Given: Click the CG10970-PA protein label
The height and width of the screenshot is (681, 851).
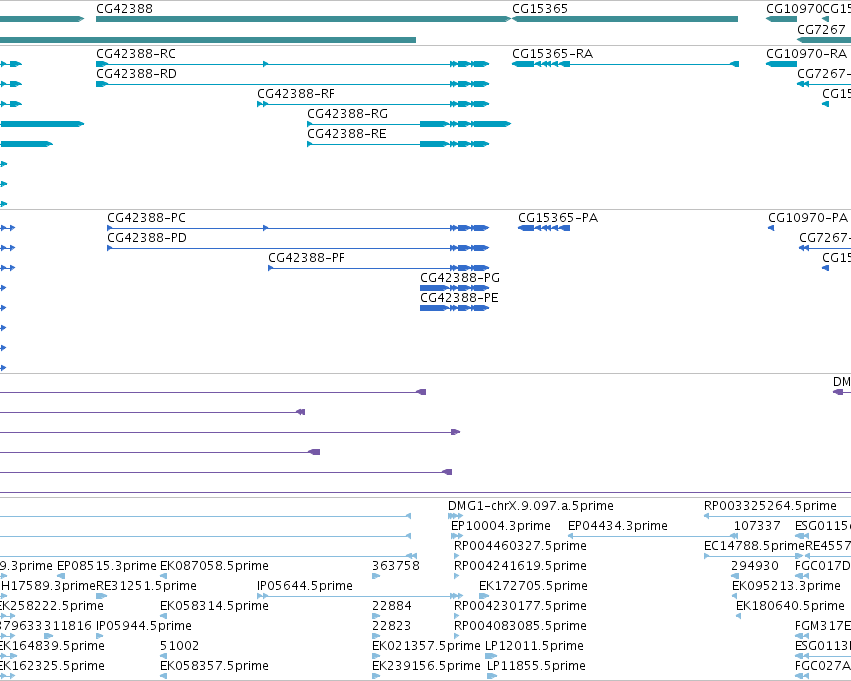Looking at the screenshot, I should click(x=808, y=218).
